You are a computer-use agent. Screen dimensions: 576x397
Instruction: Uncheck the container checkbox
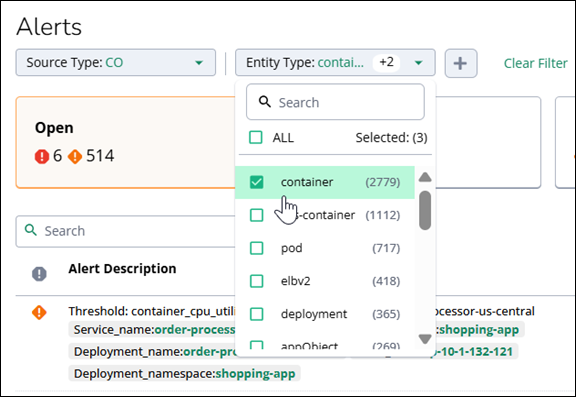coord(256,182)
